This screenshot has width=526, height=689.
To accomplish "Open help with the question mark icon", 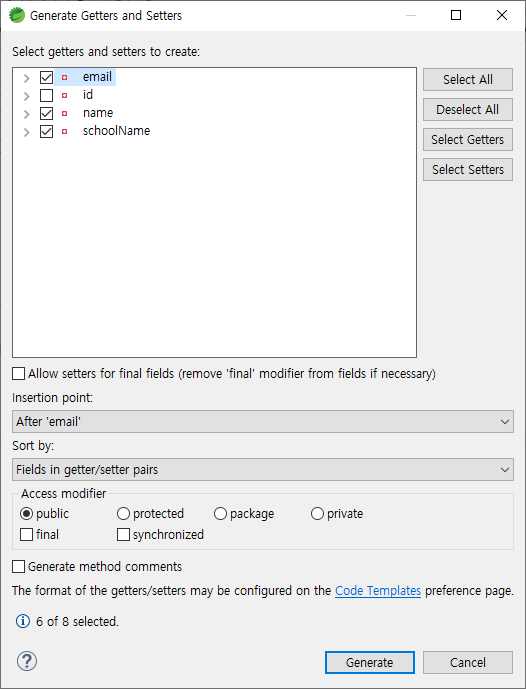I will [27, 661].
